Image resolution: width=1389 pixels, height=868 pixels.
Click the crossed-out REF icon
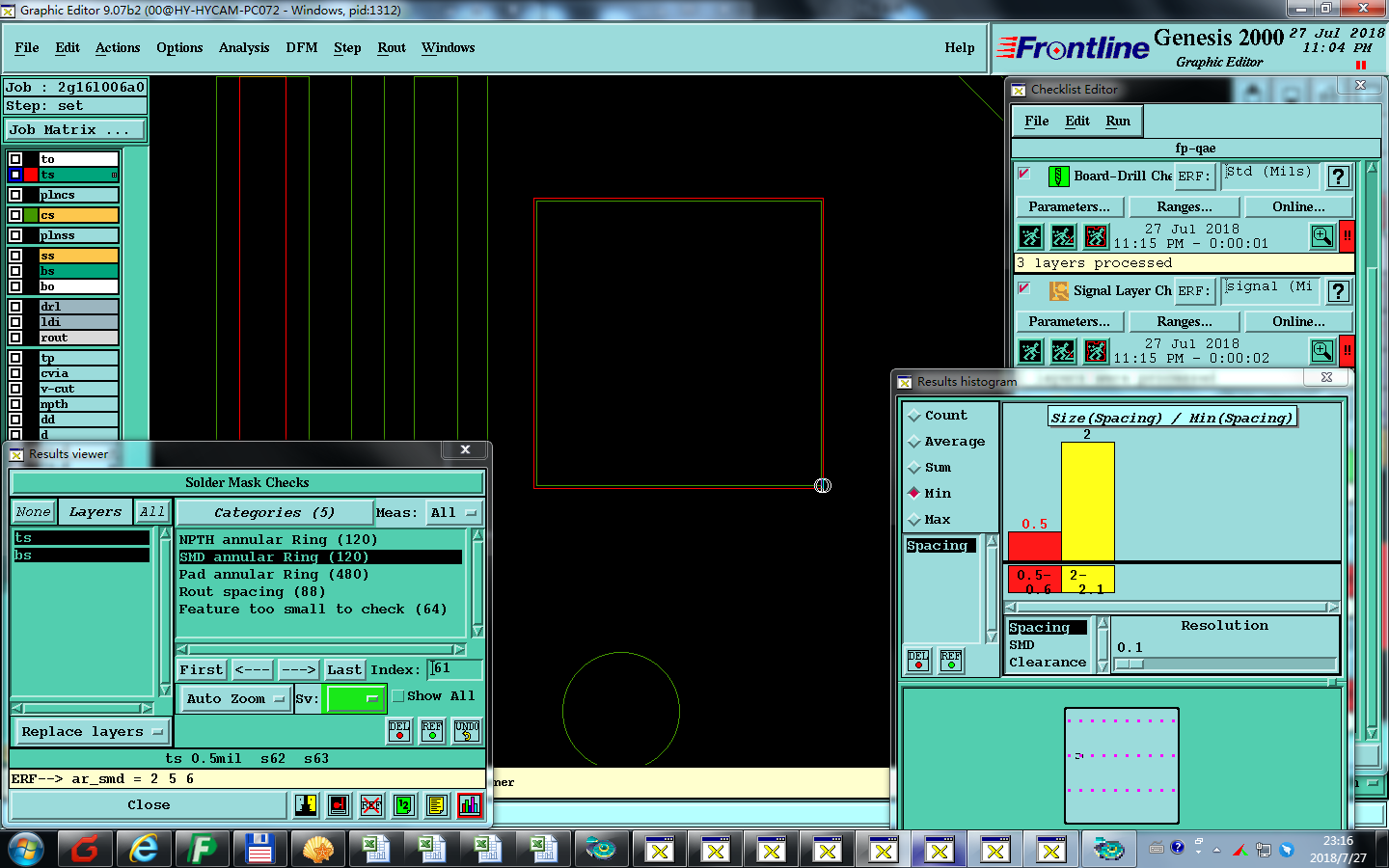click(x=371, y=805)
